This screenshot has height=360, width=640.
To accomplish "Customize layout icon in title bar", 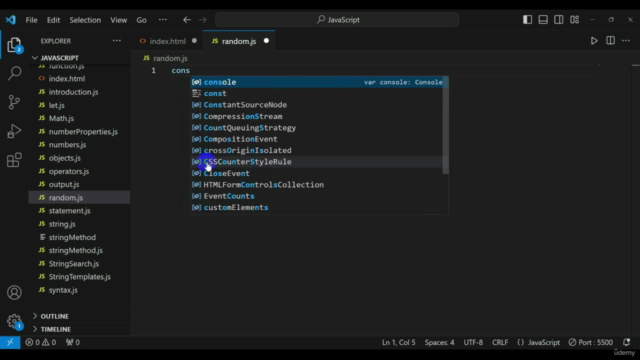I will pyautogui.click(x=574, y=20).
